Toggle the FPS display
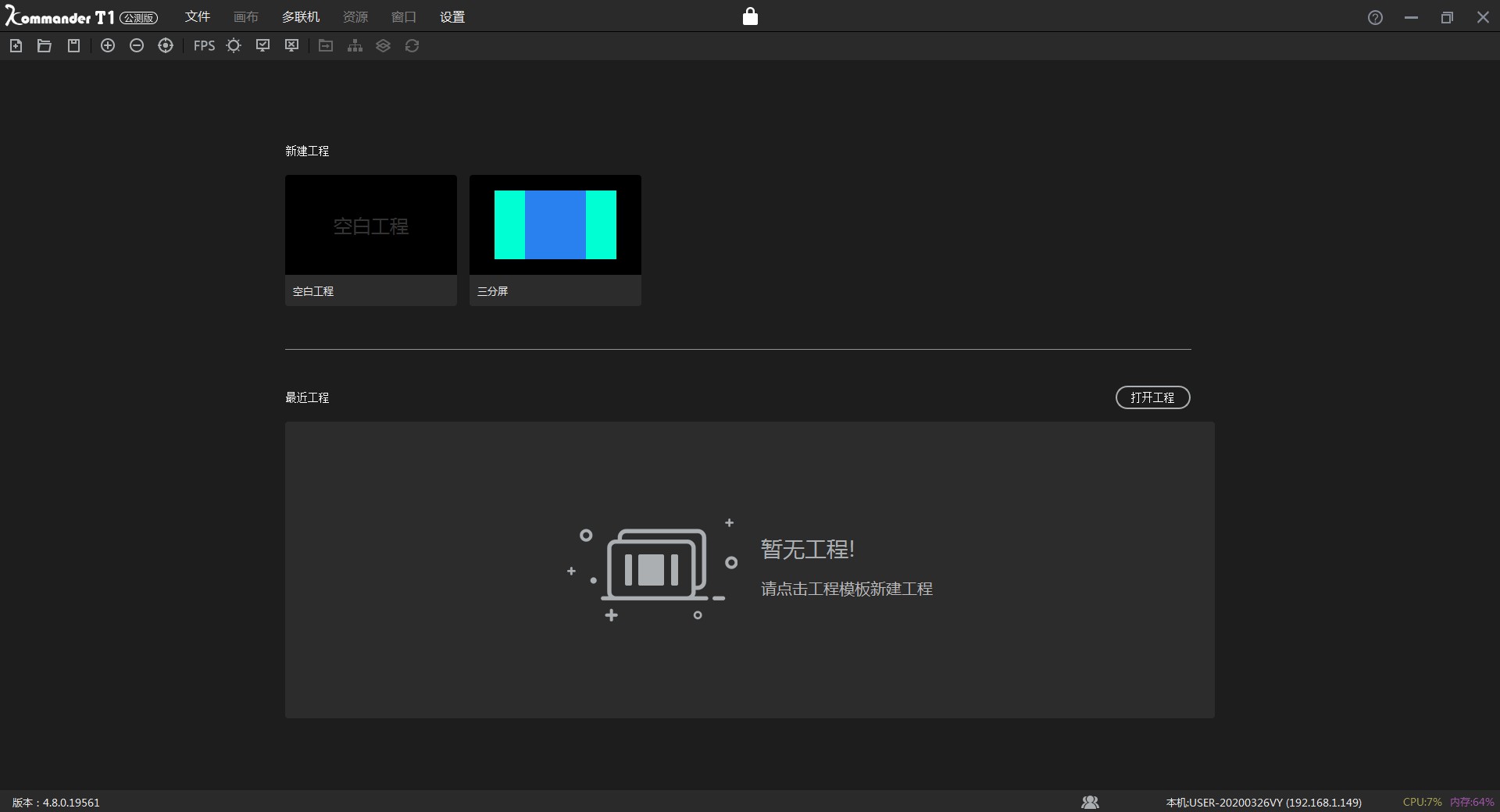1500x812 pixels. pos(204,46)
